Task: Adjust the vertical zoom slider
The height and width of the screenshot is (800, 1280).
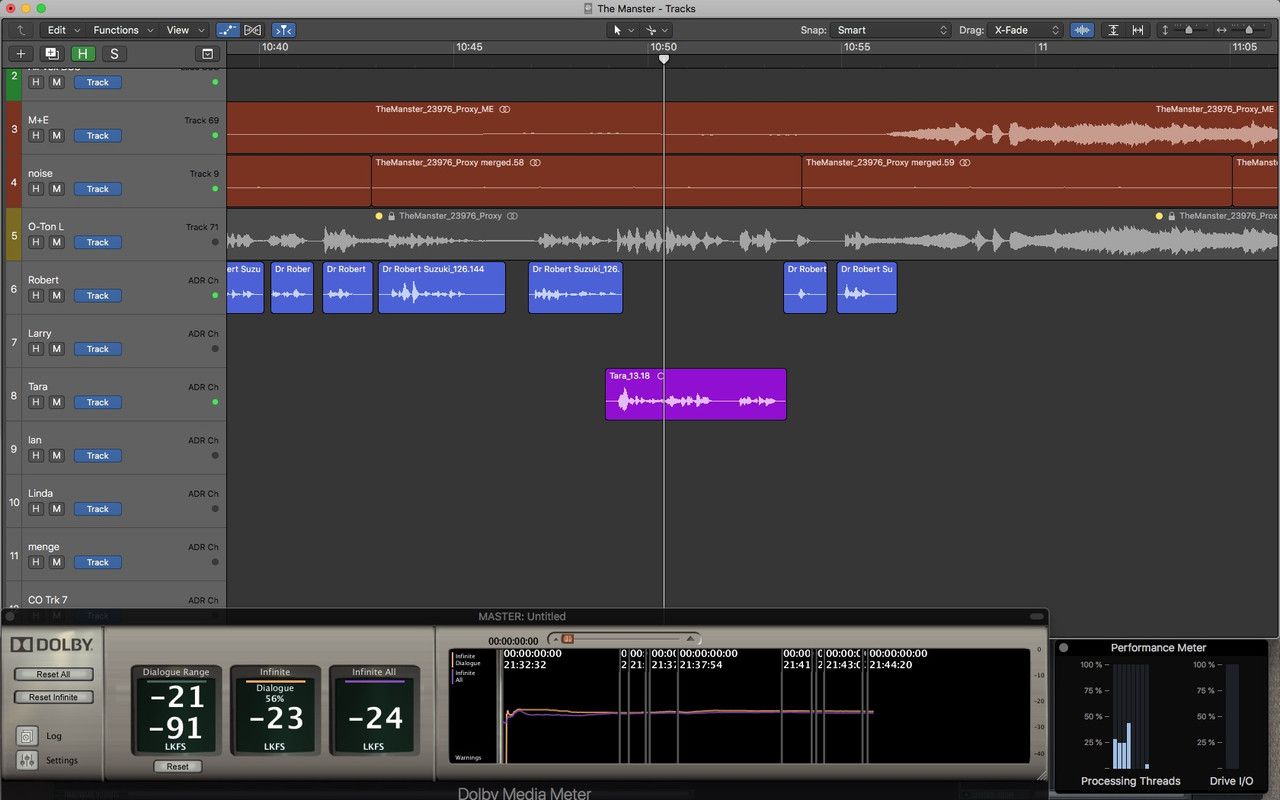Action: (x=1189, y=30)
